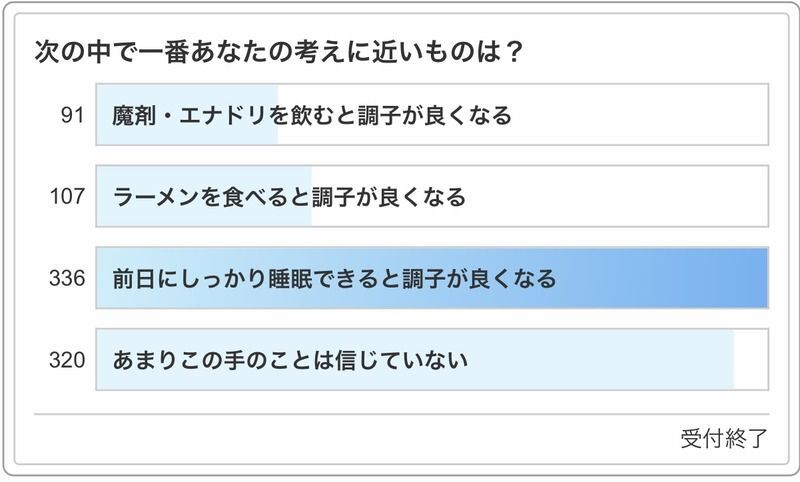Click the empty right part of the ラーメン bar
800x482 pixels.
(640, 196)
